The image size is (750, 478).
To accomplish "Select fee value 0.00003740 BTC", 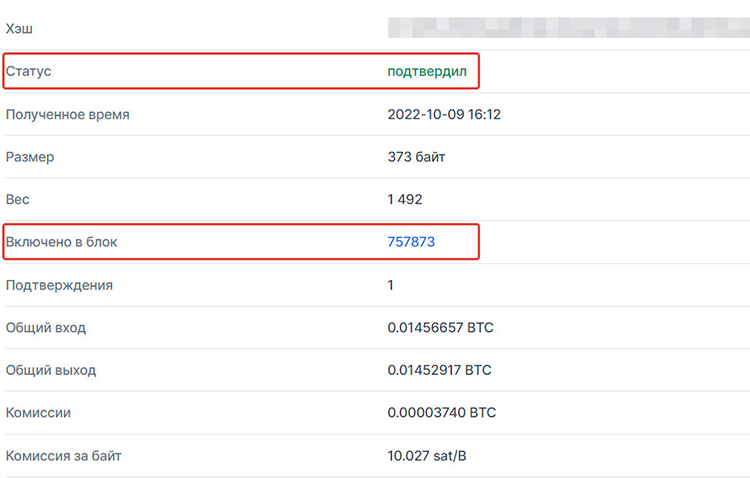I will (441, 412).
